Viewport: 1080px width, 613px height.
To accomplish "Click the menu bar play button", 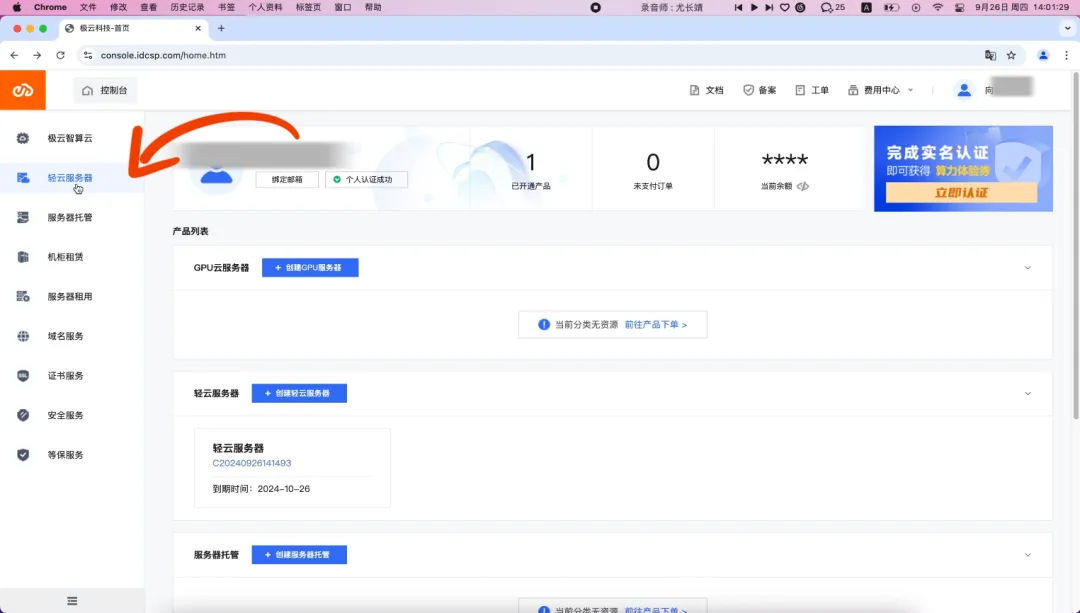I will pos(754,7).
